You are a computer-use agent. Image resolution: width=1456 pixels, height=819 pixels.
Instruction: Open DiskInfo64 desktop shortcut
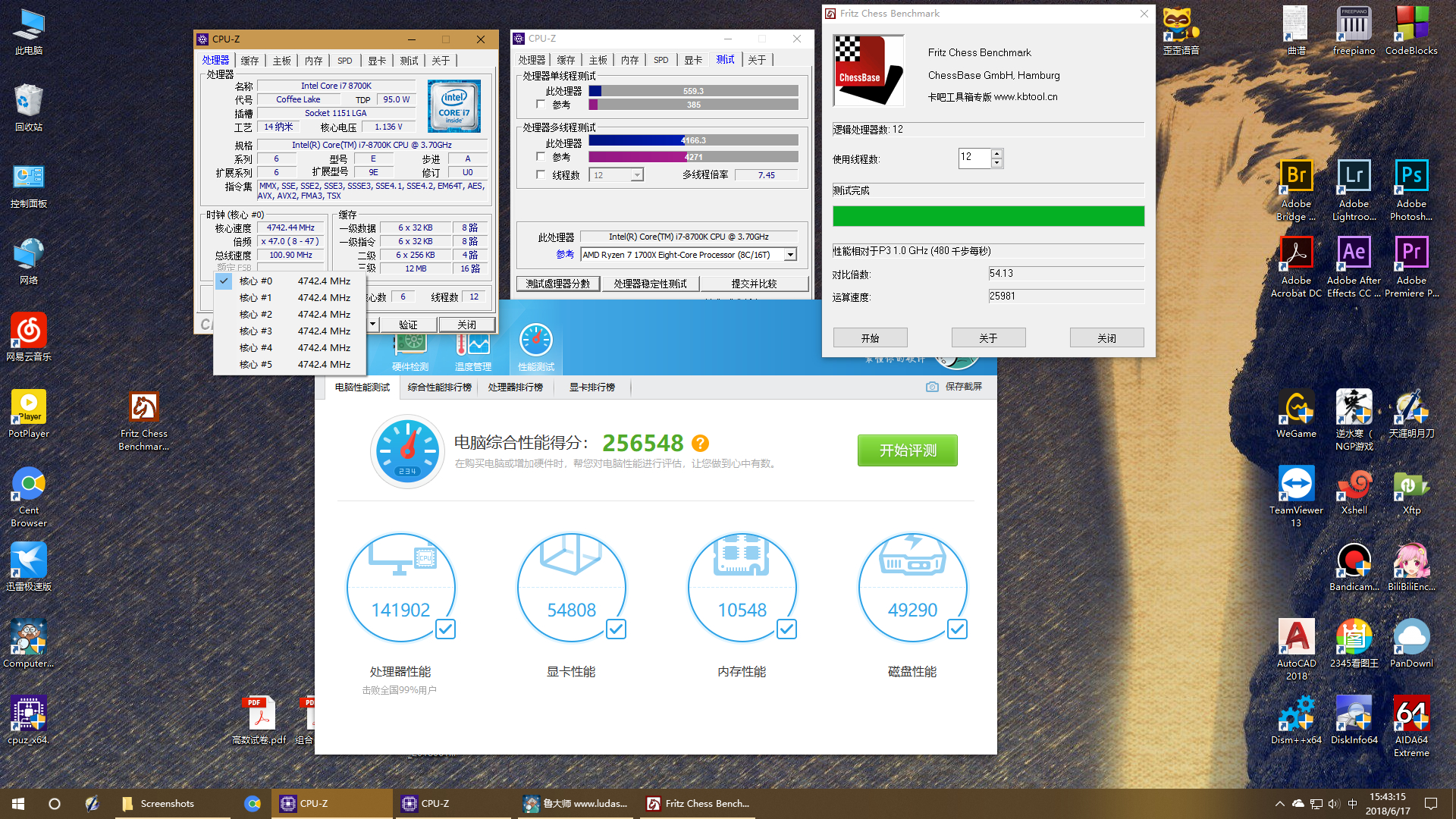coord(1354,721)
